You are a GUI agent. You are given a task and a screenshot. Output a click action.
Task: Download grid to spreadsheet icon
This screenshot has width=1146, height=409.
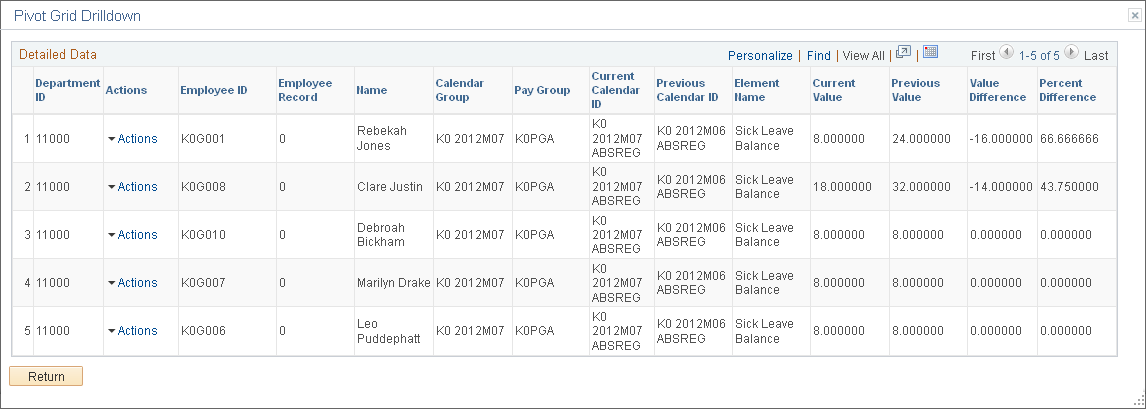pyautogui.click(x=930, y=53)
